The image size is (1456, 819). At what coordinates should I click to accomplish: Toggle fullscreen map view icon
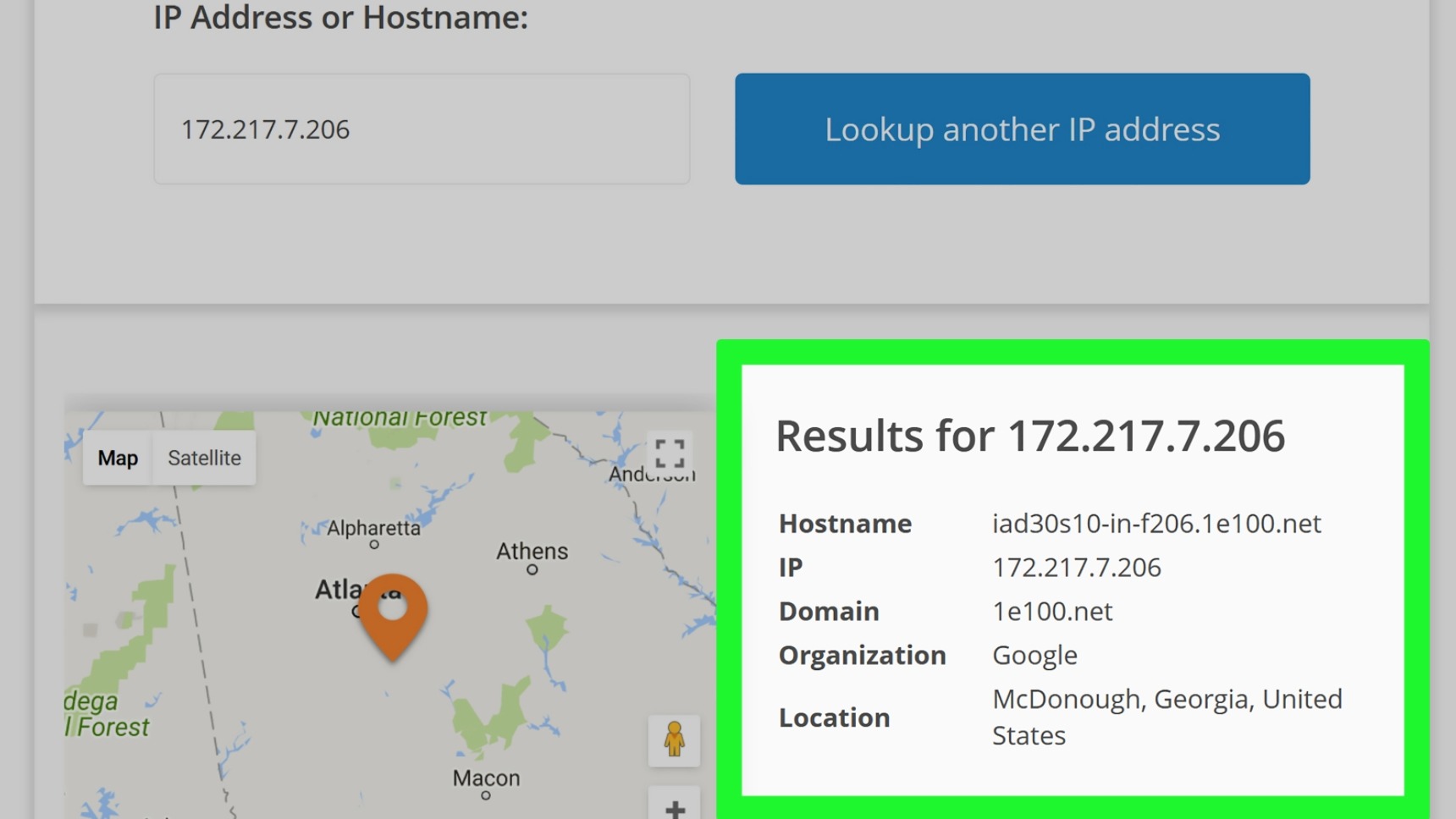click(670, 453)
